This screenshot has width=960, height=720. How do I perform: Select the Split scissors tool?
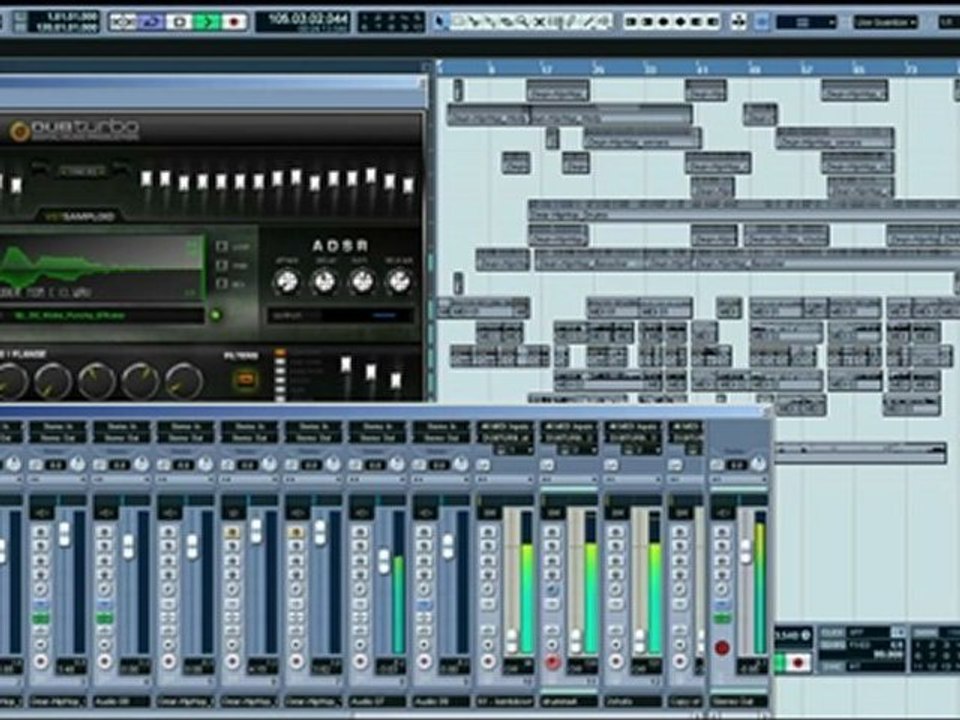(474, 22)
